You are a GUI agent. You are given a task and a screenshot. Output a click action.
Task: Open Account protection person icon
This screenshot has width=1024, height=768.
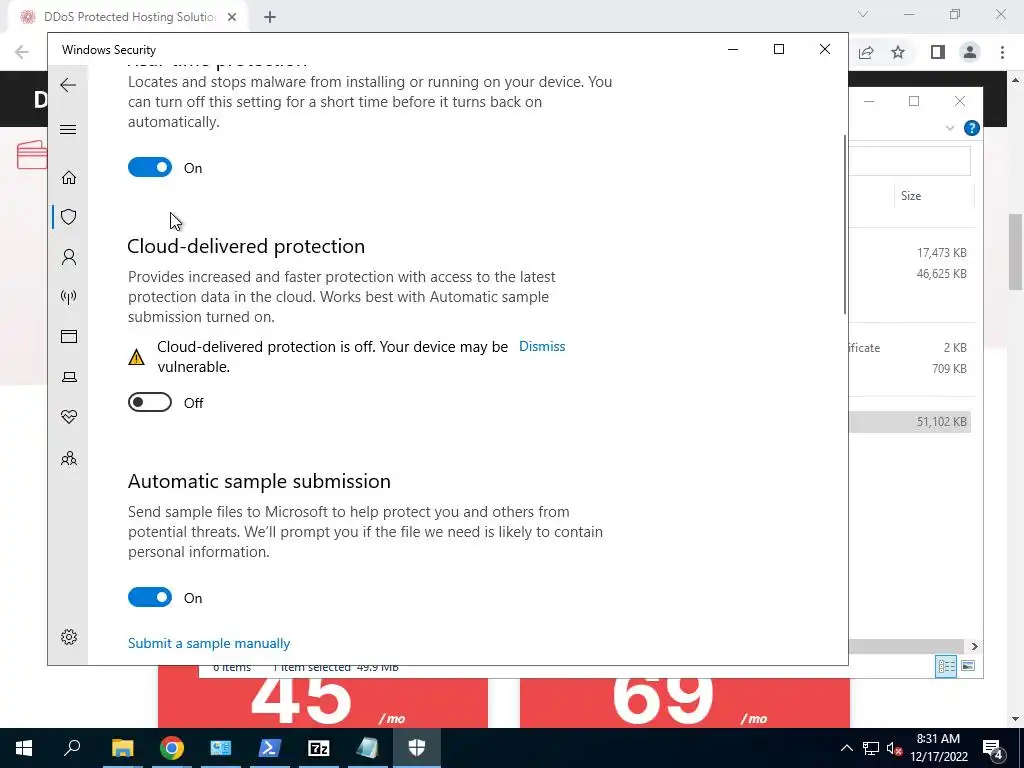pos(69,257)
